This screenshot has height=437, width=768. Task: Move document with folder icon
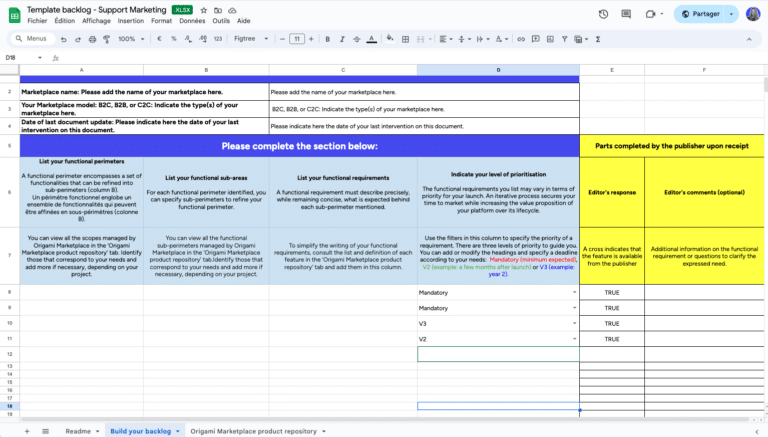(218, 10)
